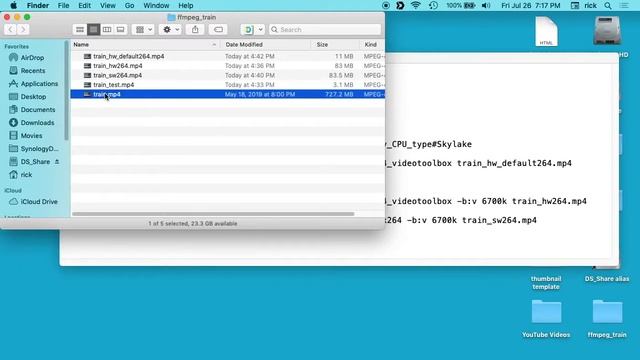Select train_test.mp4 file

pyautogui.click(x=228, y=84)
